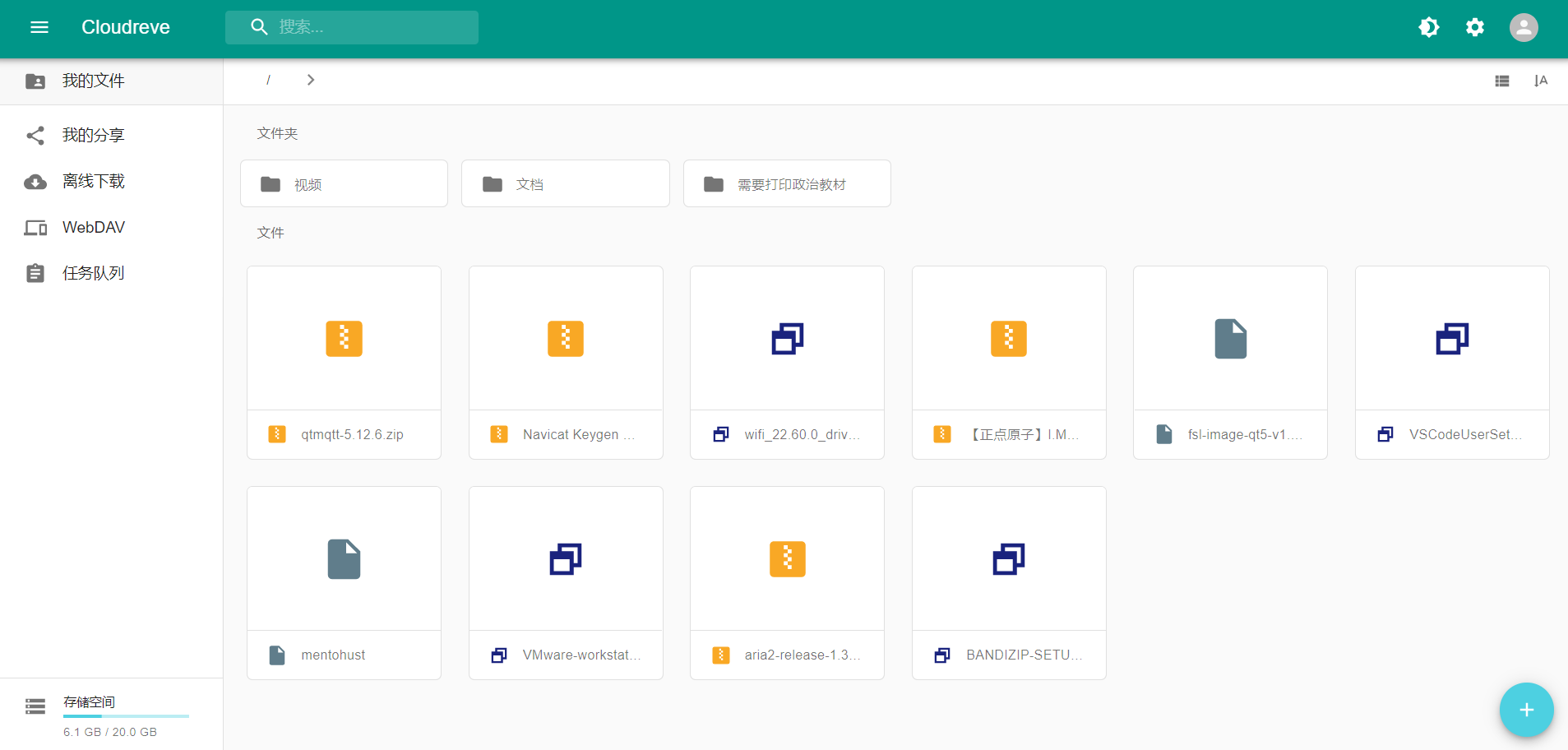Select qtmqtt-5.12.6.zip thumbnail
Image resolution: width=1568 pixels, height=750 pixels.
click(344, 338)
